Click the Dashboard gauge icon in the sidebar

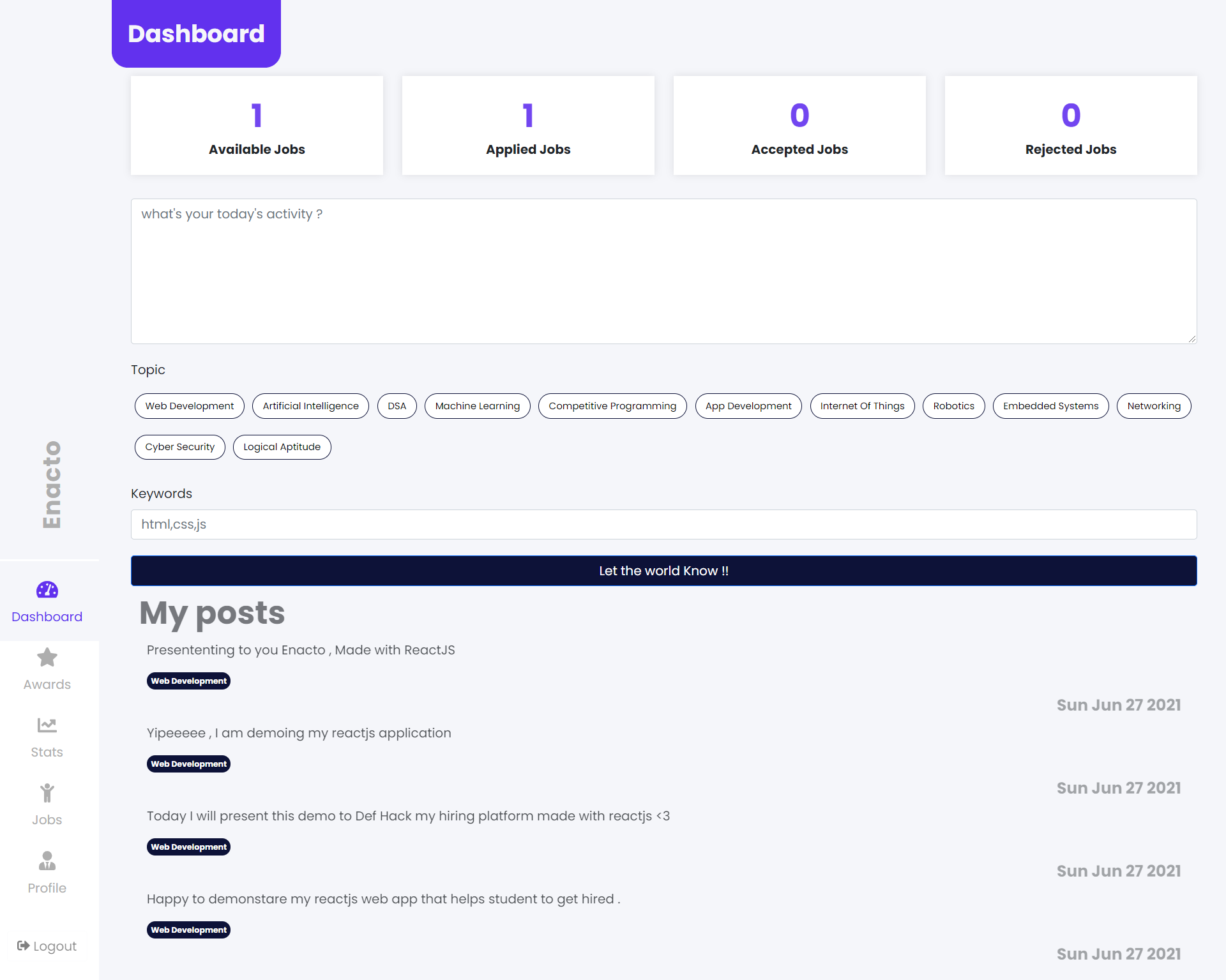pos(47,589)
